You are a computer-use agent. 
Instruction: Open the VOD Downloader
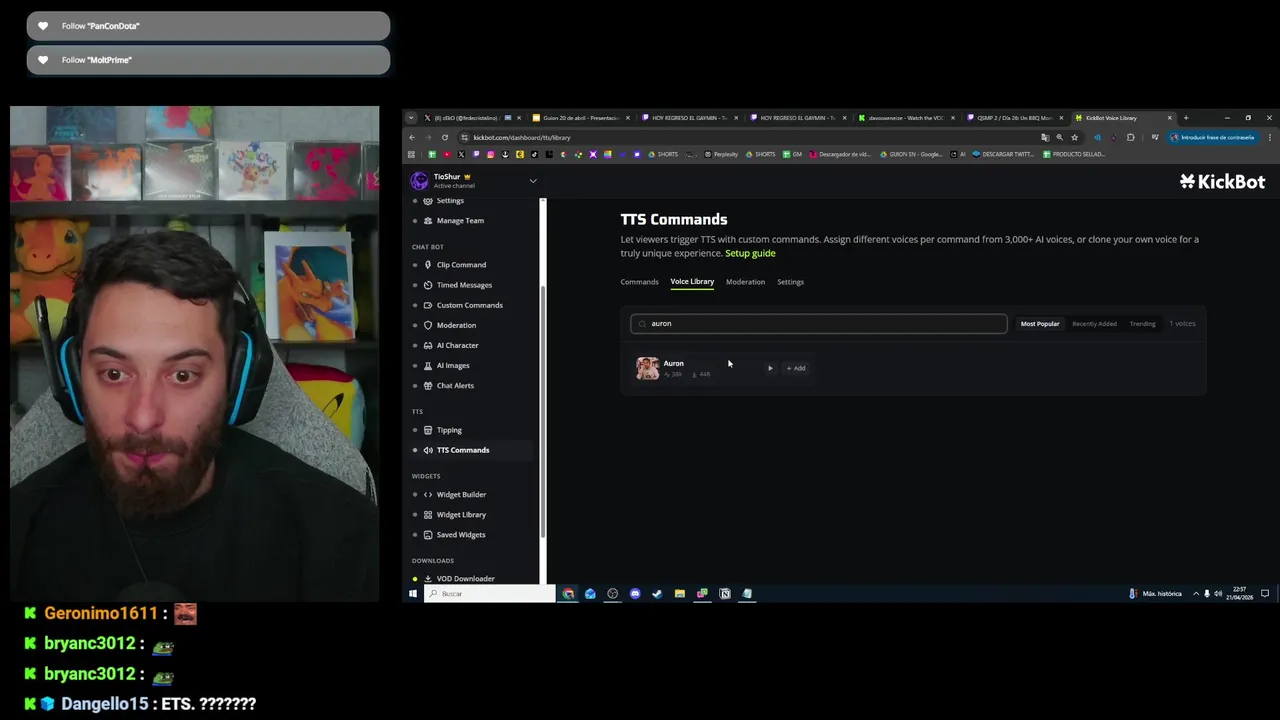(x=464, y=578)
